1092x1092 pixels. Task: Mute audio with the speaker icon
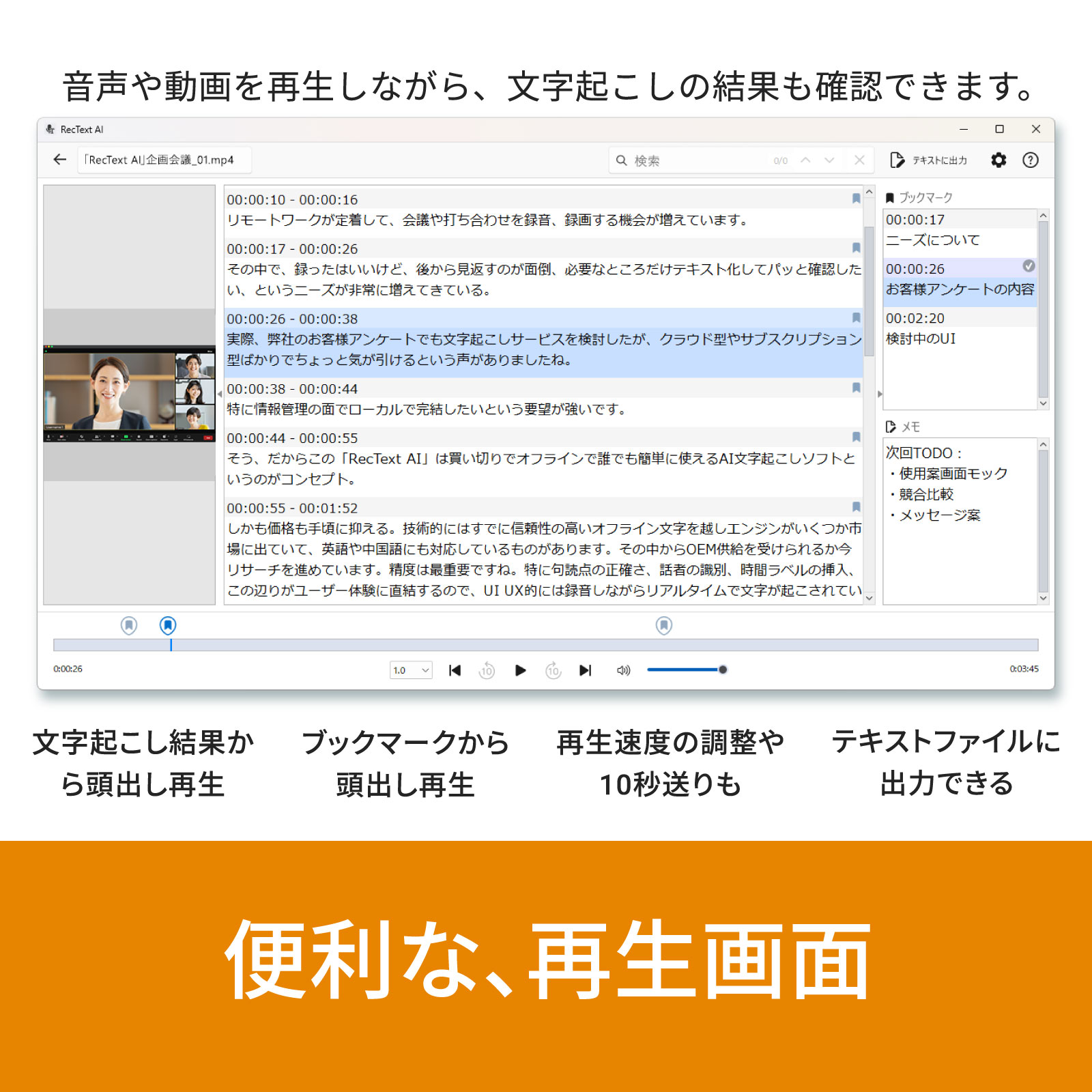click(624, 670)
